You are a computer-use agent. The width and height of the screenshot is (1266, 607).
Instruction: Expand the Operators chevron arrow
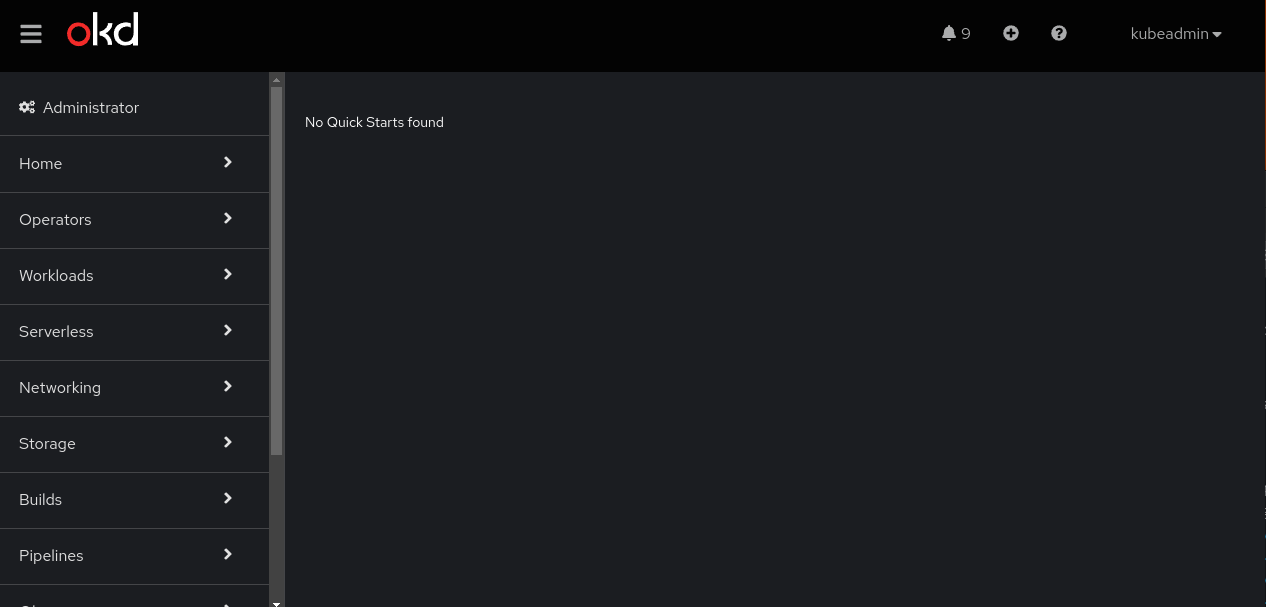228,218
